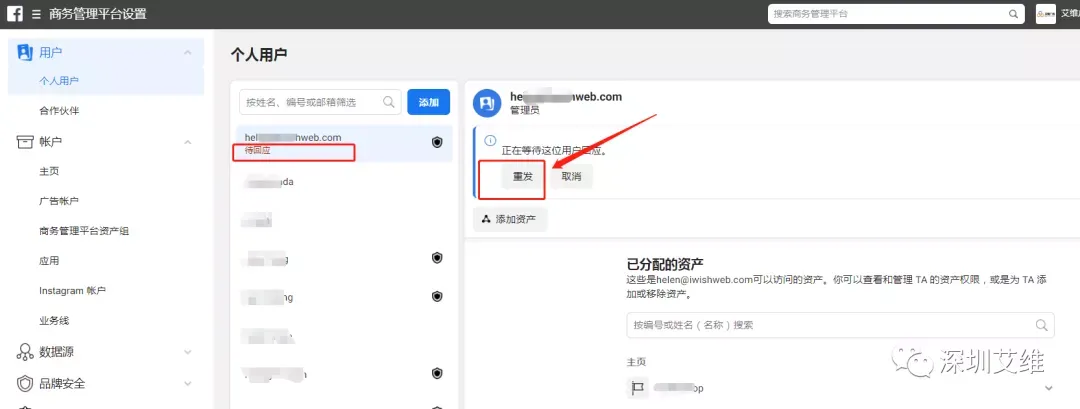The image size is (1080, 409).
Task: Click admin shield icon beside hel...hweb.com row
Action: click(437, 142)
